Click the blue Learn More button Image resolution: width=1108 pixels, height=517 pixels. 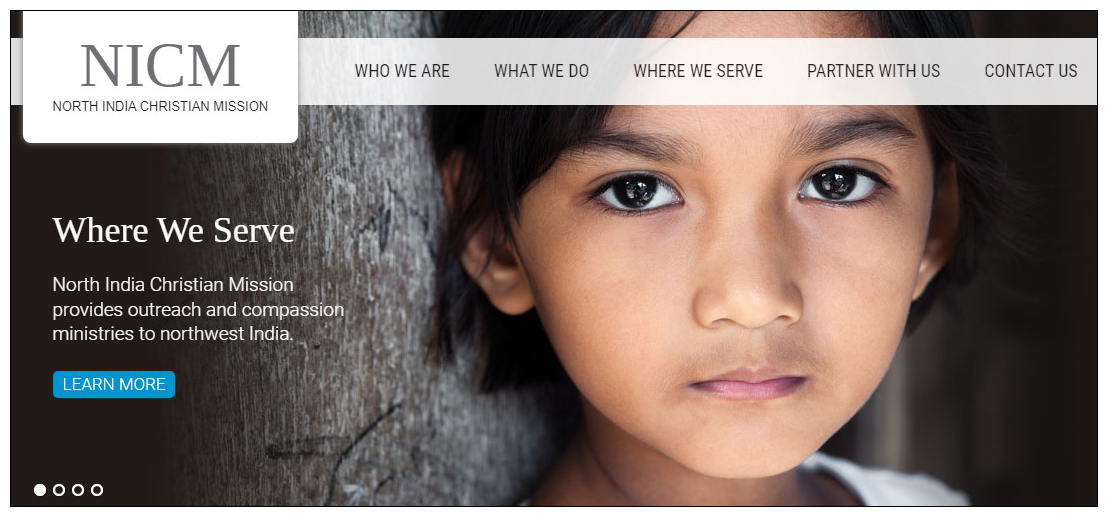[x=114, y=384]
